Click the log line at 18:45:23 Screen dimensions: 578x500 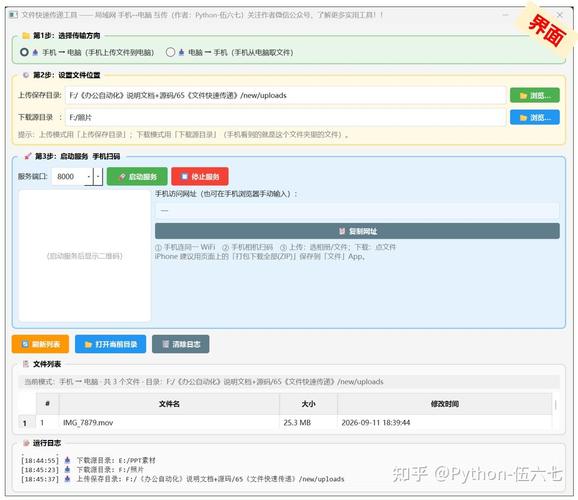point(82,469)
